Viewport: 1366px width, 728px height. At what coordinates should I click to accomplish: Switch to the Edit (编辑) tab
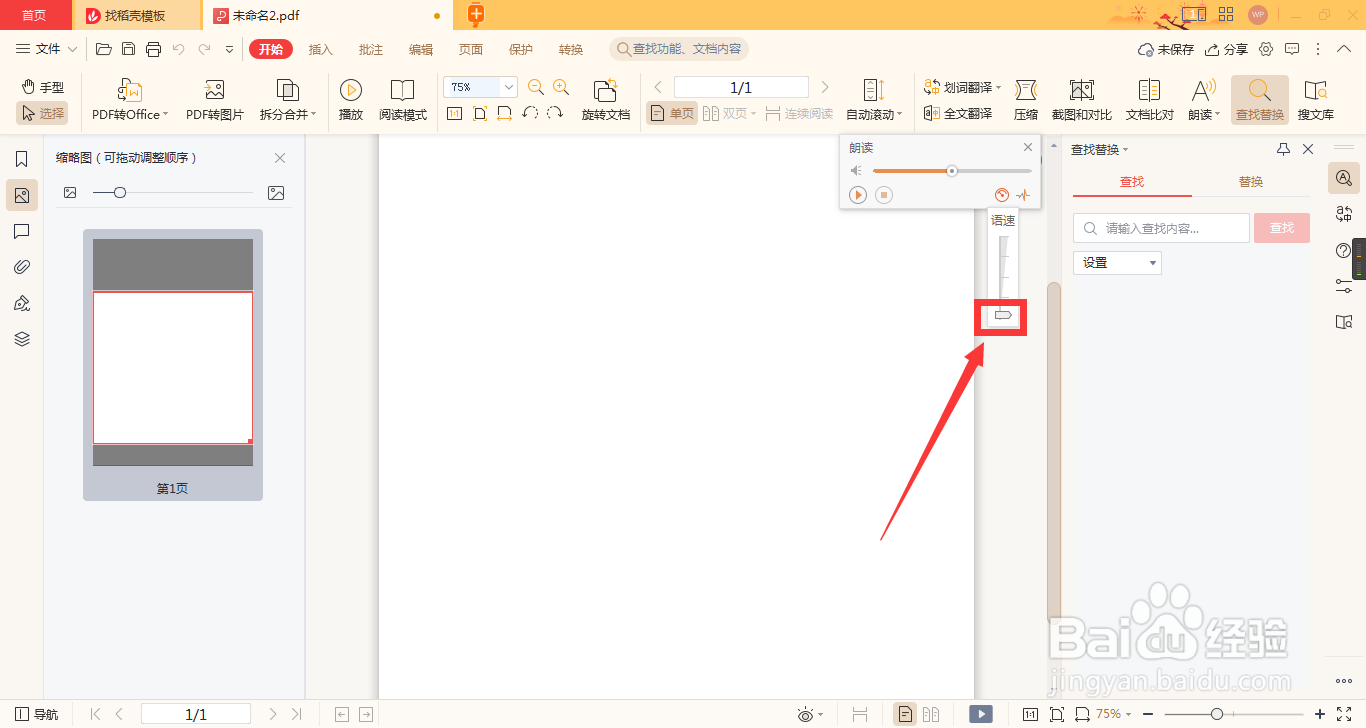[421, 49]
